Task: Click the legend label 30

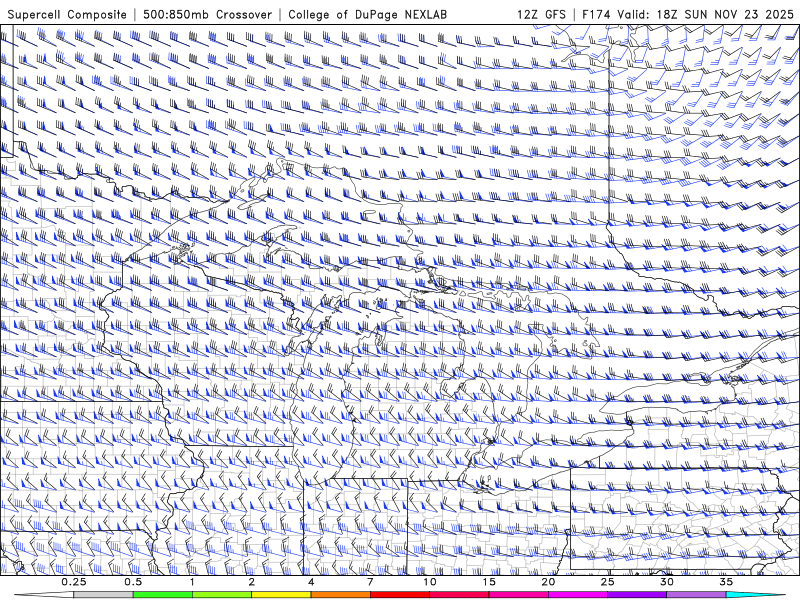Action: pyautogui.click(x=667, y=582)
